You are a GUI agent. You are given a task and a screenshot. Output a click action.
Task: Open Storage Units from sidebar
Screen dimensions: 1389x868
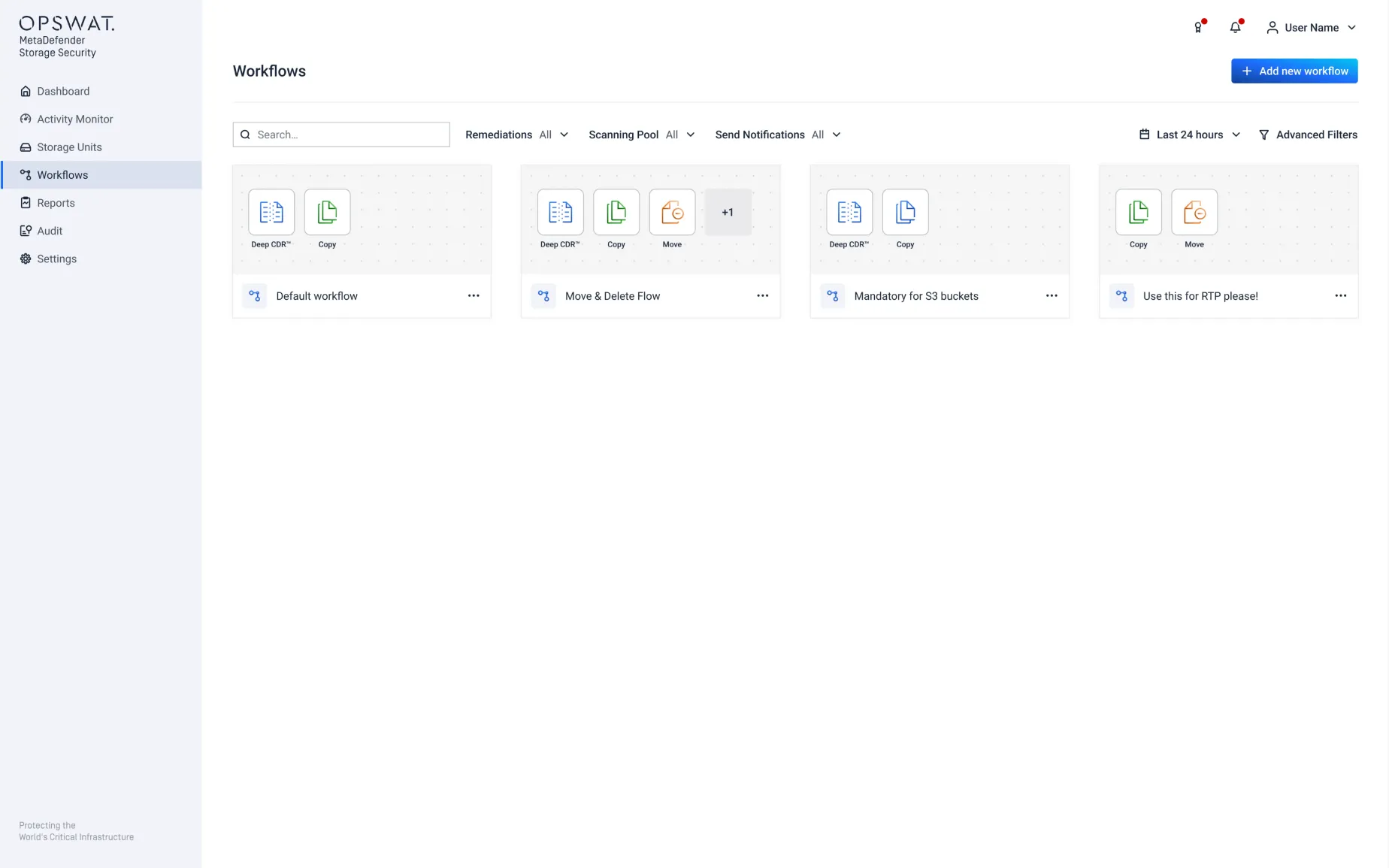[69, 147]
